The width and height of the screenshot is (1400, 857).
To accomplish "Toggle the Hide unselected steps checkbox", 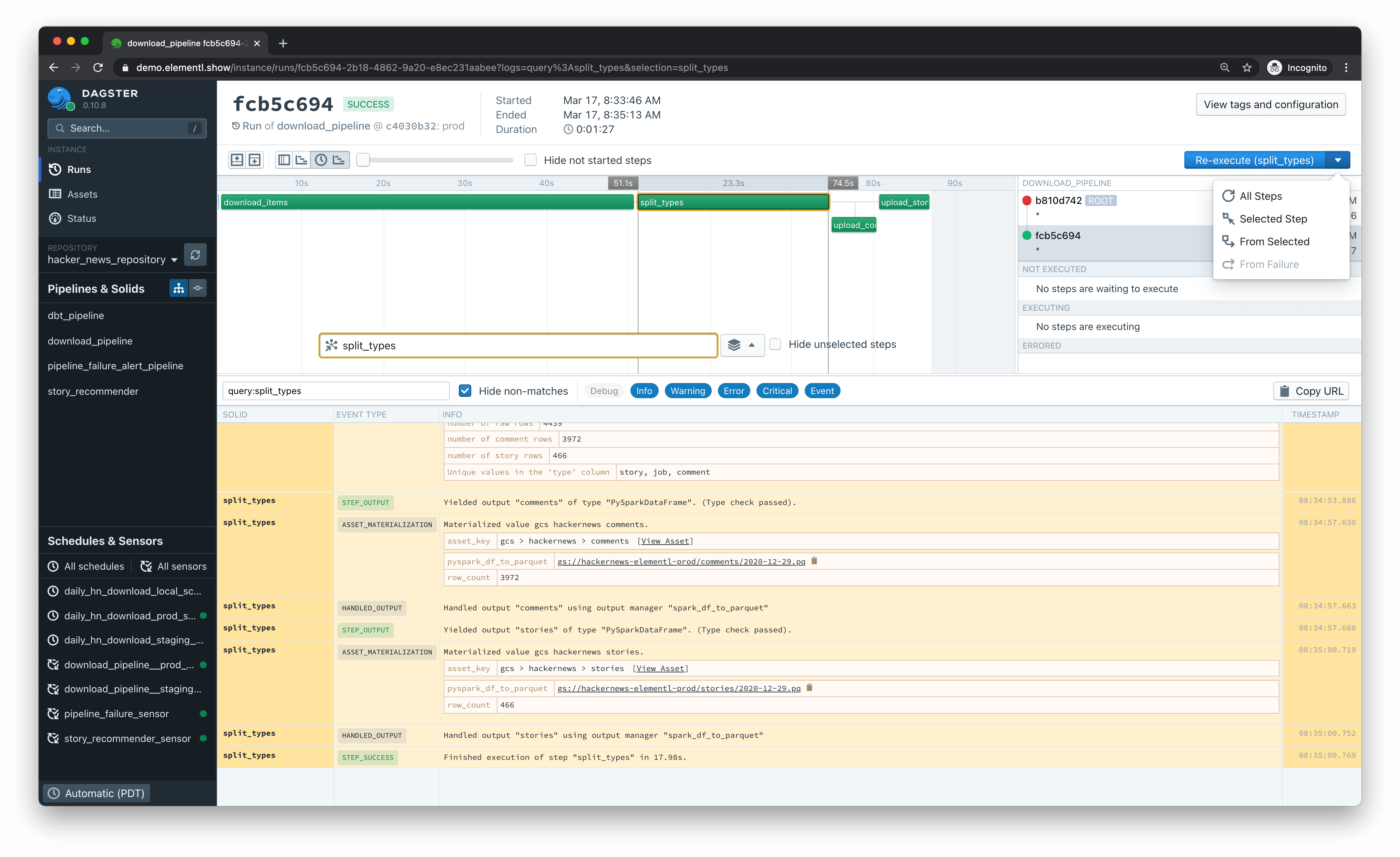I will [x=775, y=344].
